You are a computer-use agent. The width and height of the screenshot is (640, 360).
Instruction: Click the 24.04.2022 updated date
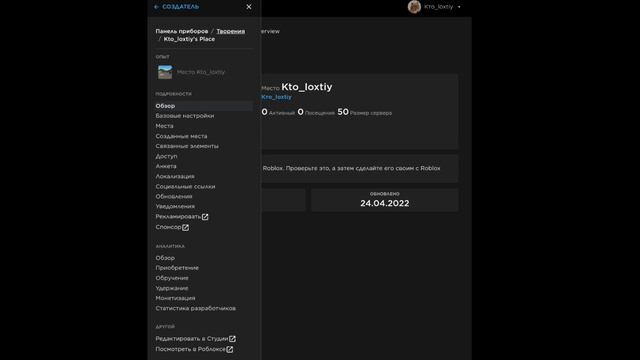tap(384, 203)
